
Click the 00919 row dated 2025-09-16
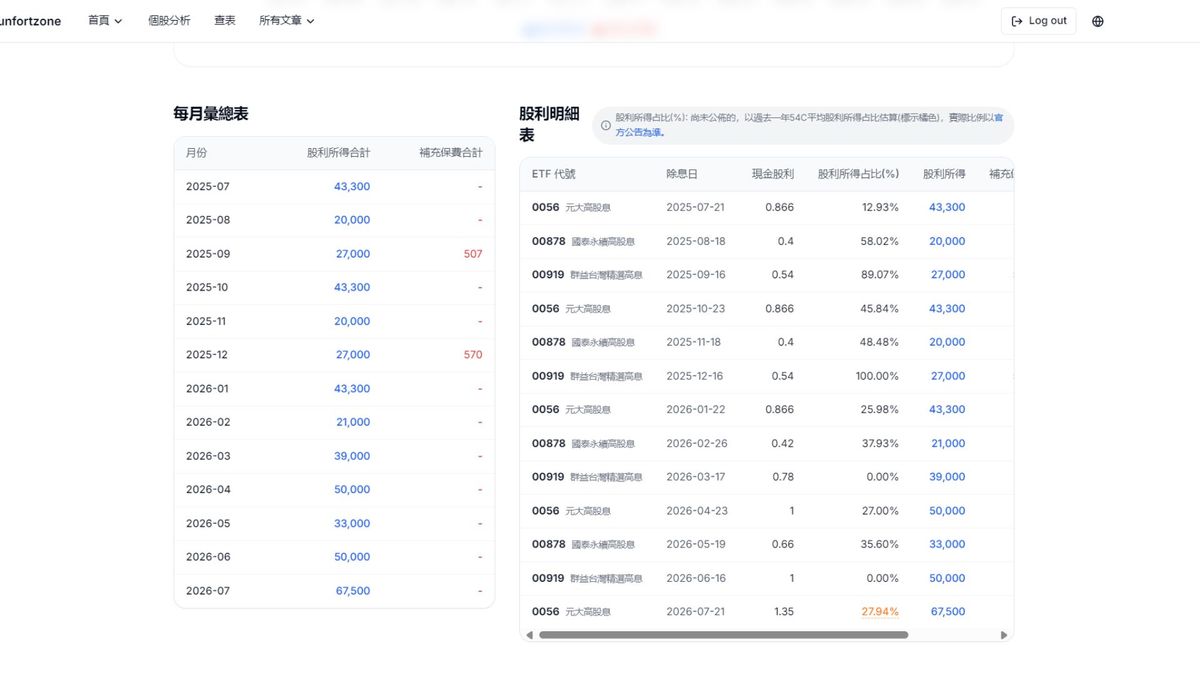[x=766, y=275]
